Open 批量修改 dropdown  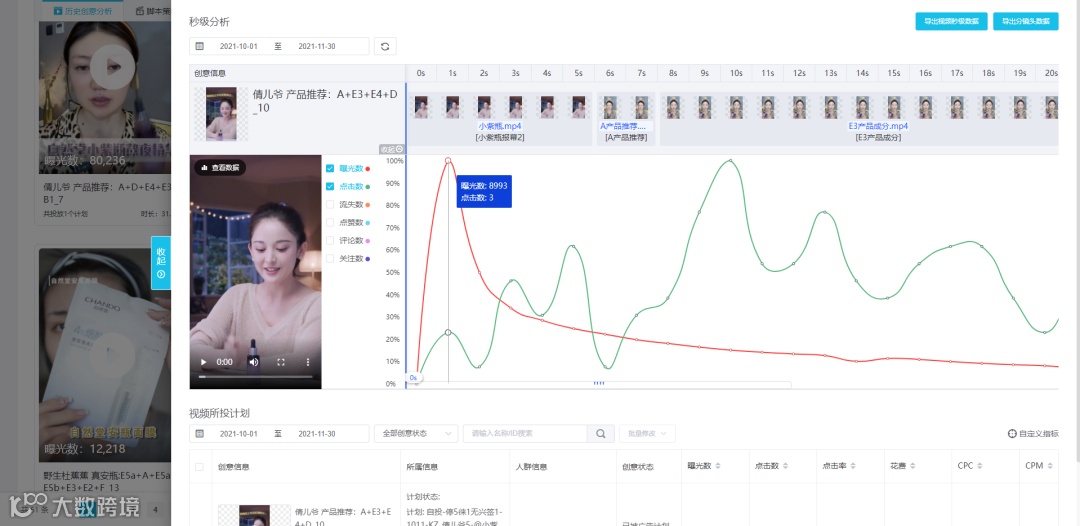[x=647, y=434]
